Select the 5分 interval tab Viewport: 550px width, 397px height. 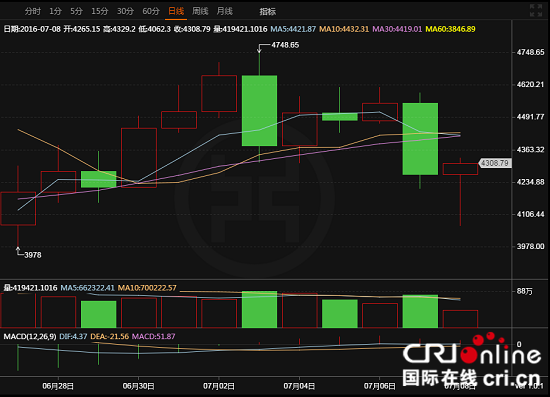pyautogui.click(x=76, y=11)
